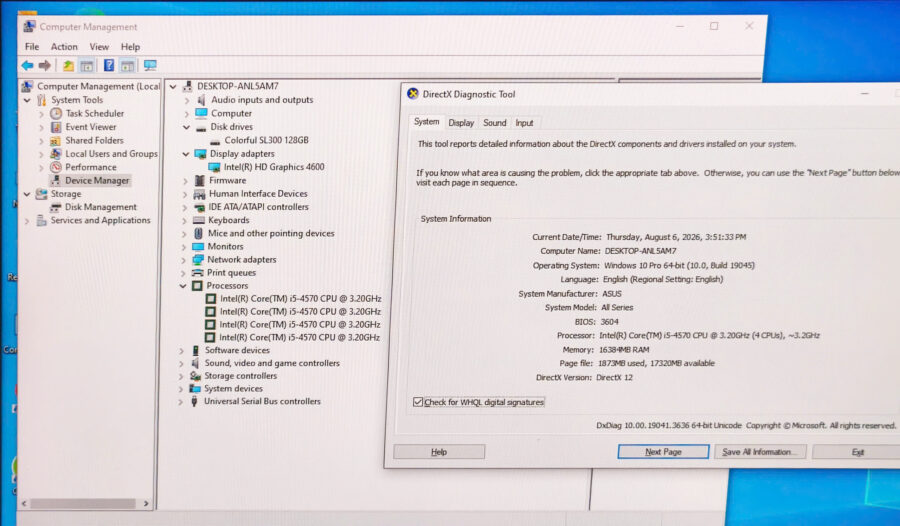Click the DirectX Diagnostic Tool title icon

pos(413,94)
